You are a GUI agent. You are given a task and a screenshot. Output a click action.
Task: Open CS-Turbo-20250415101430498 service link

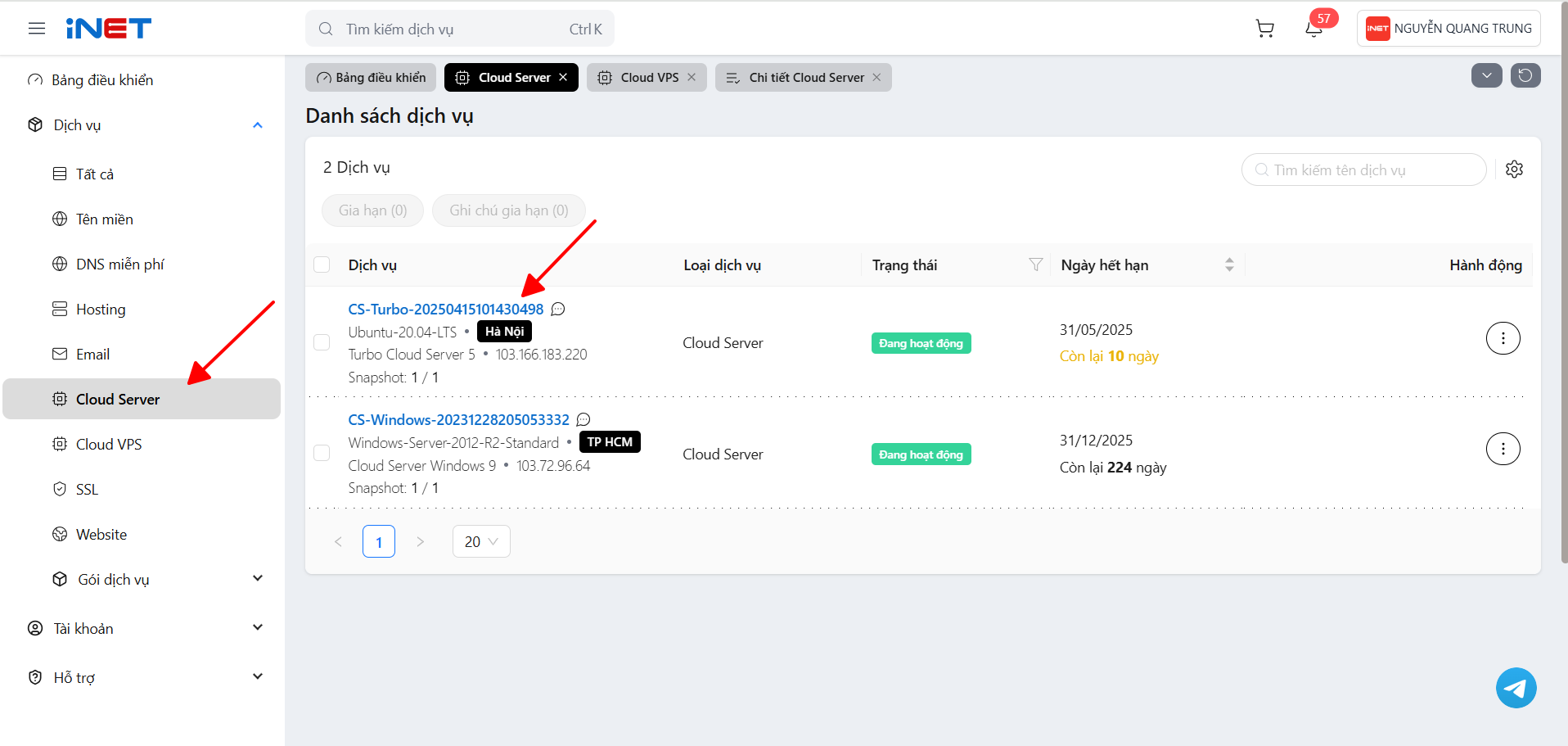click(x=446, y=309)
